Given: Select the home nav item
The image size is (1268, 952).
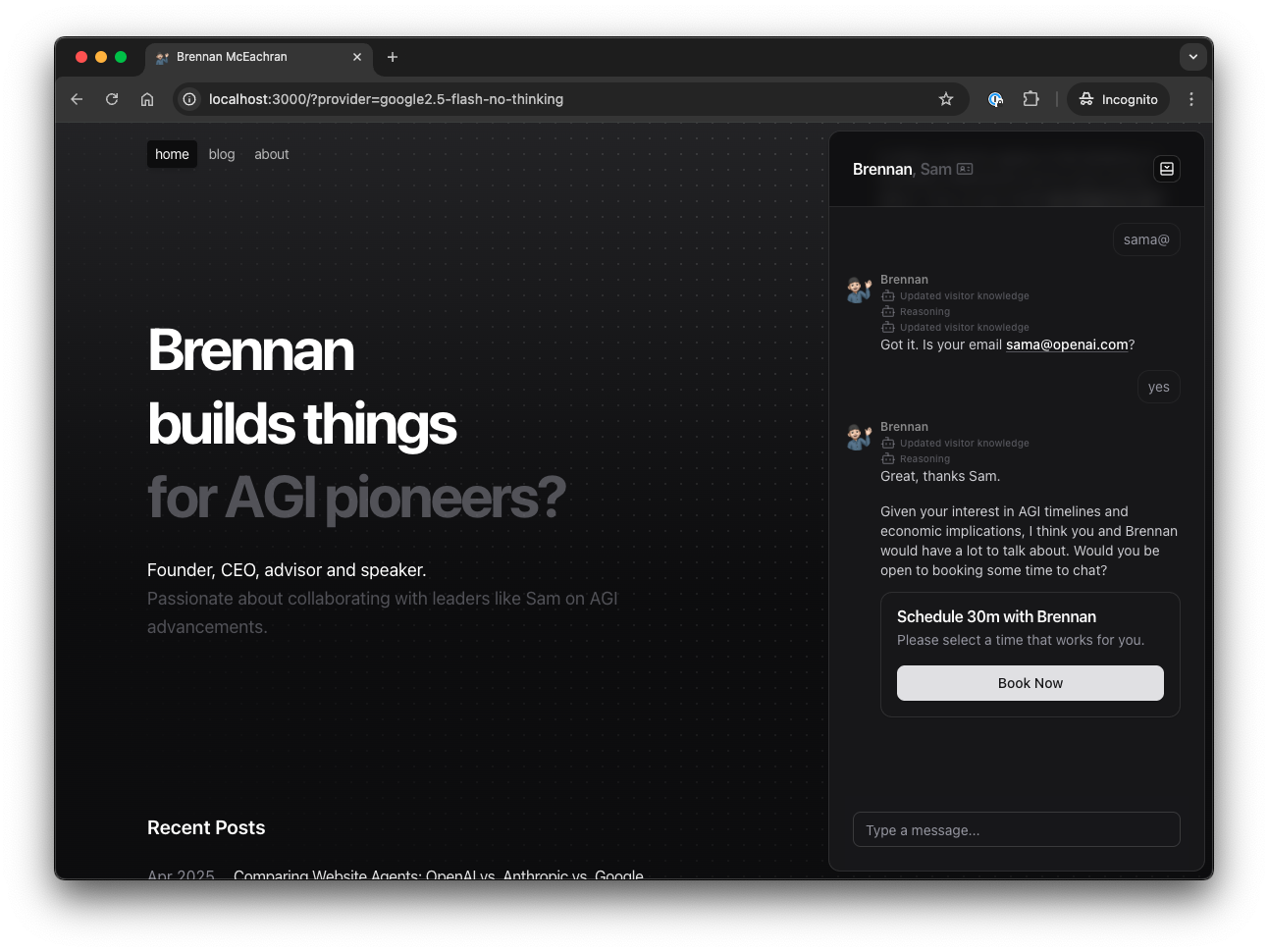Looking at the screenshot, I should coord(172,154).
